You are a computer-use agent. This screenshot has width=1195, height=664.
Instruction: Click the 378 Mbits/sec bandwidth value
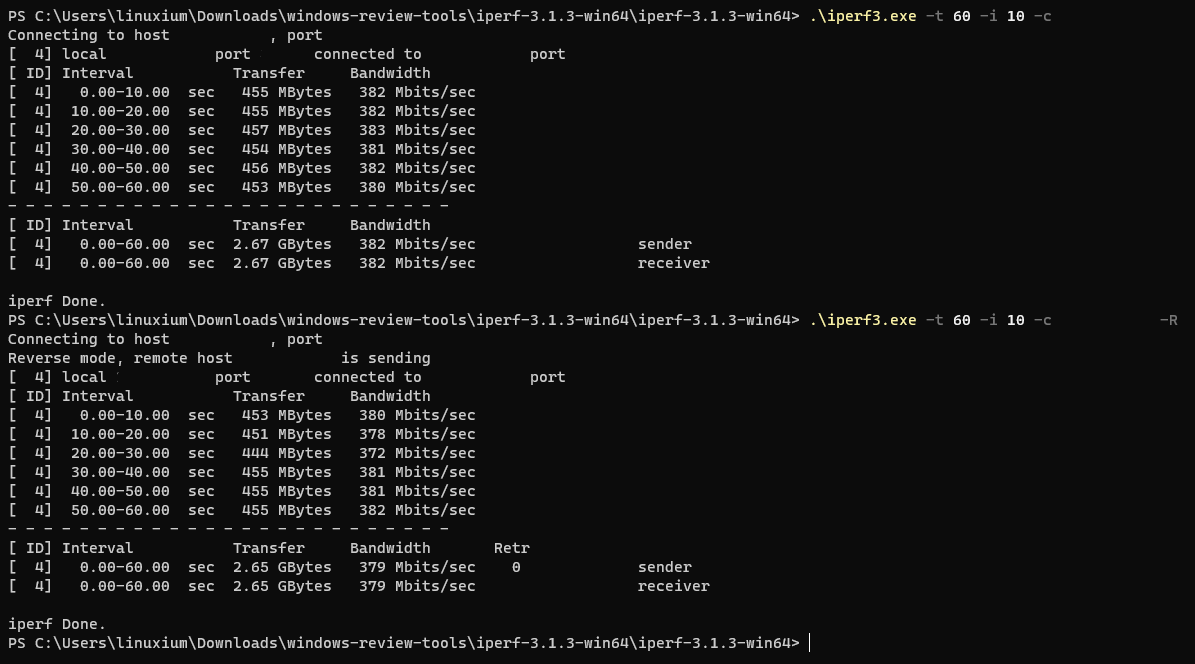[417, 434]
